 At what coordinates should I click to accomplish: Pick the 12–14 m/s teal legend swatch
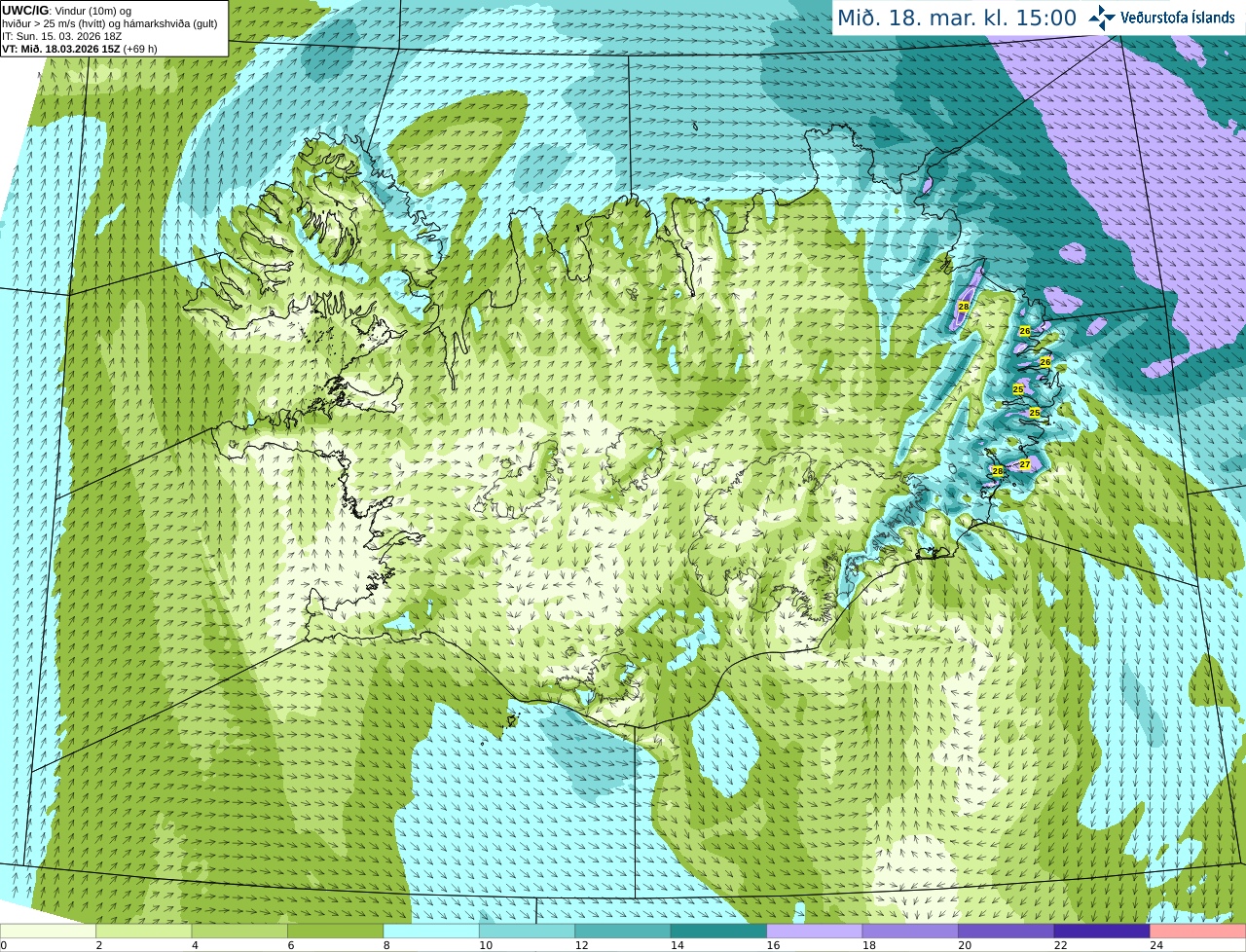(623, 931)
